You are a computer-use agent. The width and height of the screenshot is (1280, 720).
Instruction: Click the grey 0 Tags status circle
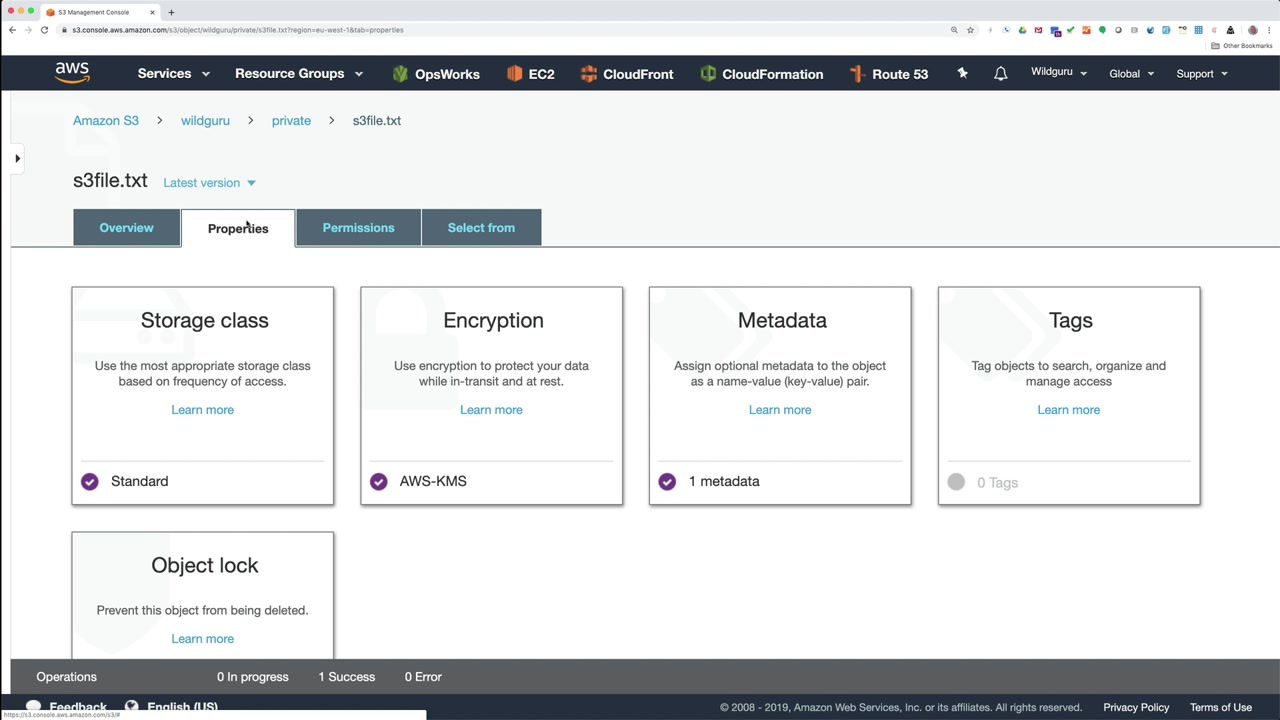[956, 482]
